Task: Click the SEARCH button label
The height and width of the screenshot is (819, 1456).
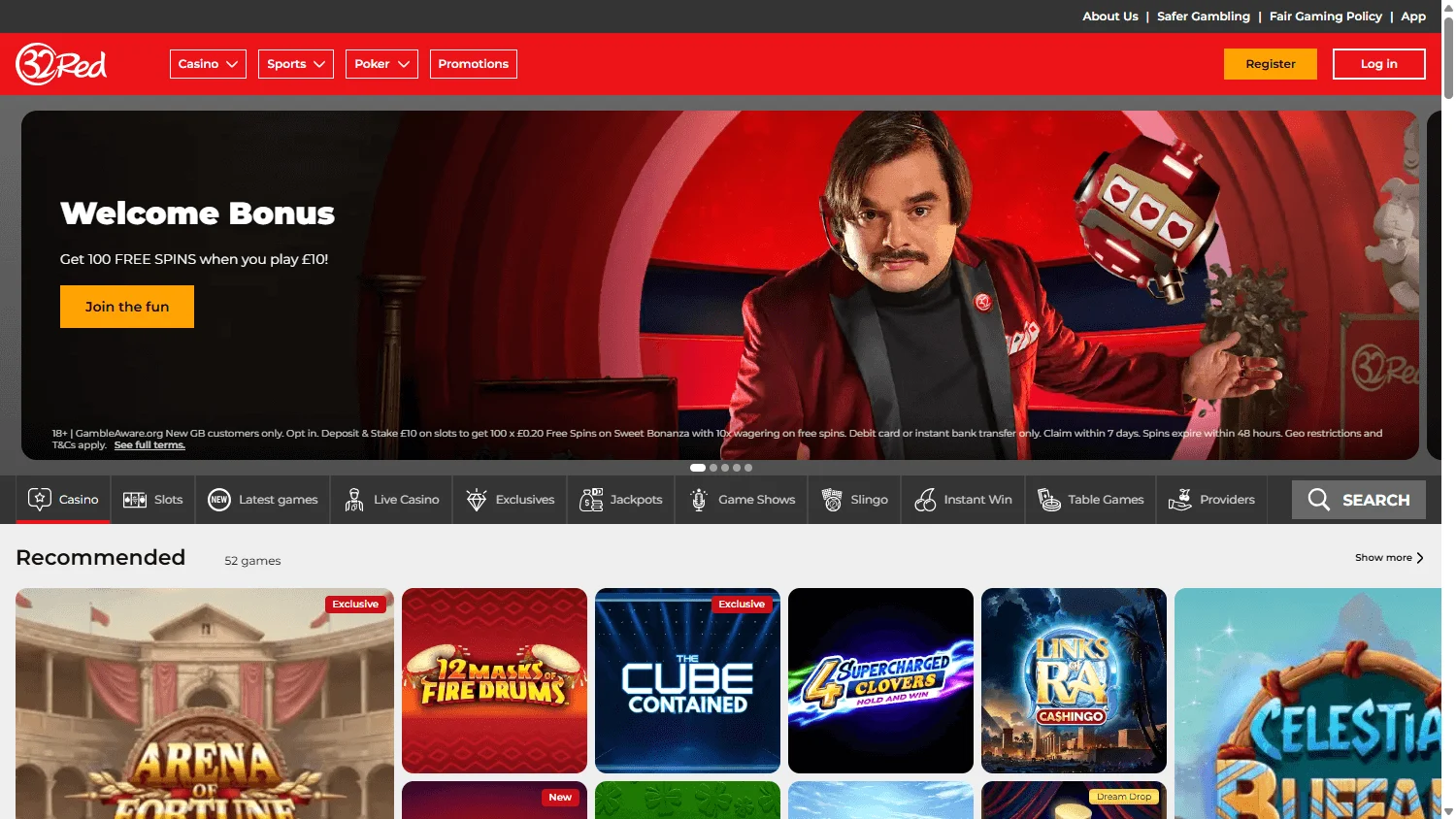Action: [1376, 500]
